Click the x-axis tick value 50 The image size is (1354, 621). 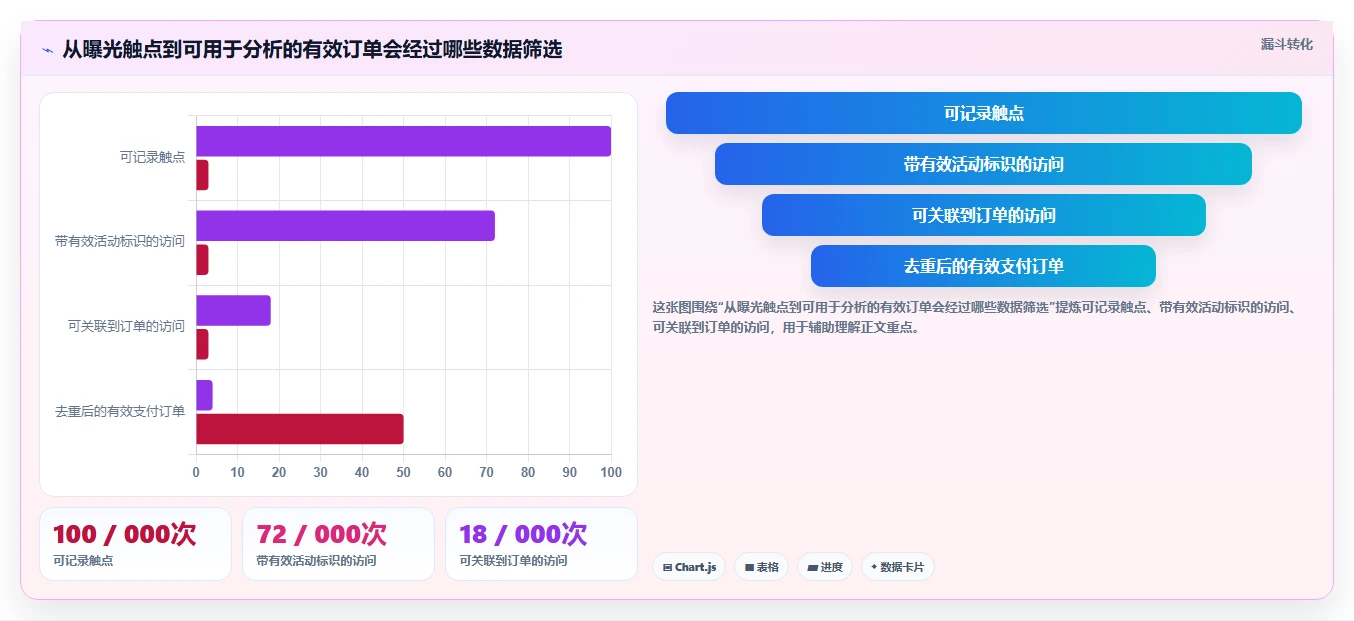click(x=403, y=472)
